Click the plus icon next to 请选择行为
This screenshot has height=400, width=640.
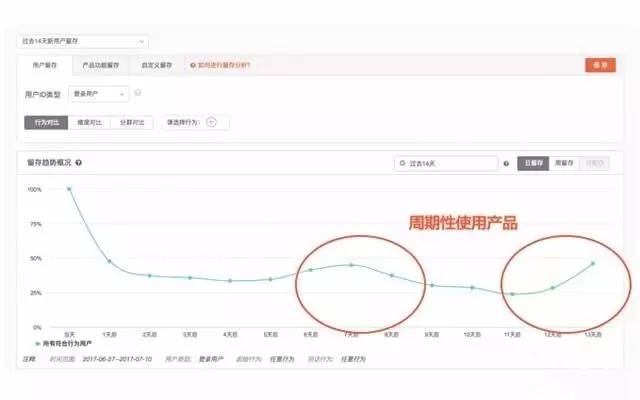(x=211, y=122)
